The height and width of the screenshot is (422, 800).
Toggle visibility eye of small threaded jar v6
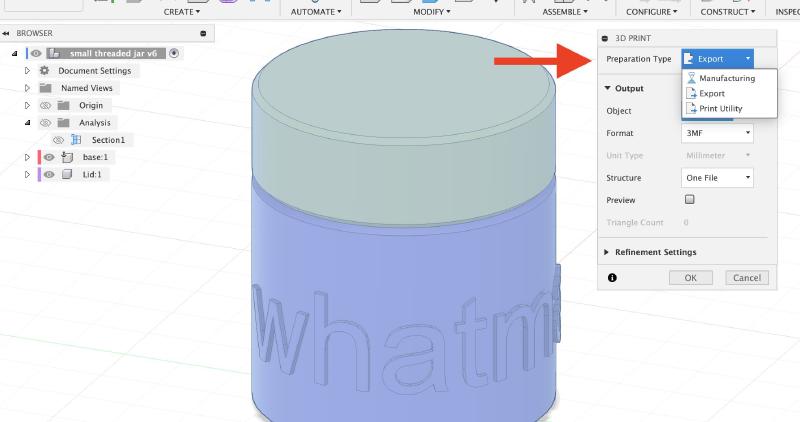[x=36, y=53]
